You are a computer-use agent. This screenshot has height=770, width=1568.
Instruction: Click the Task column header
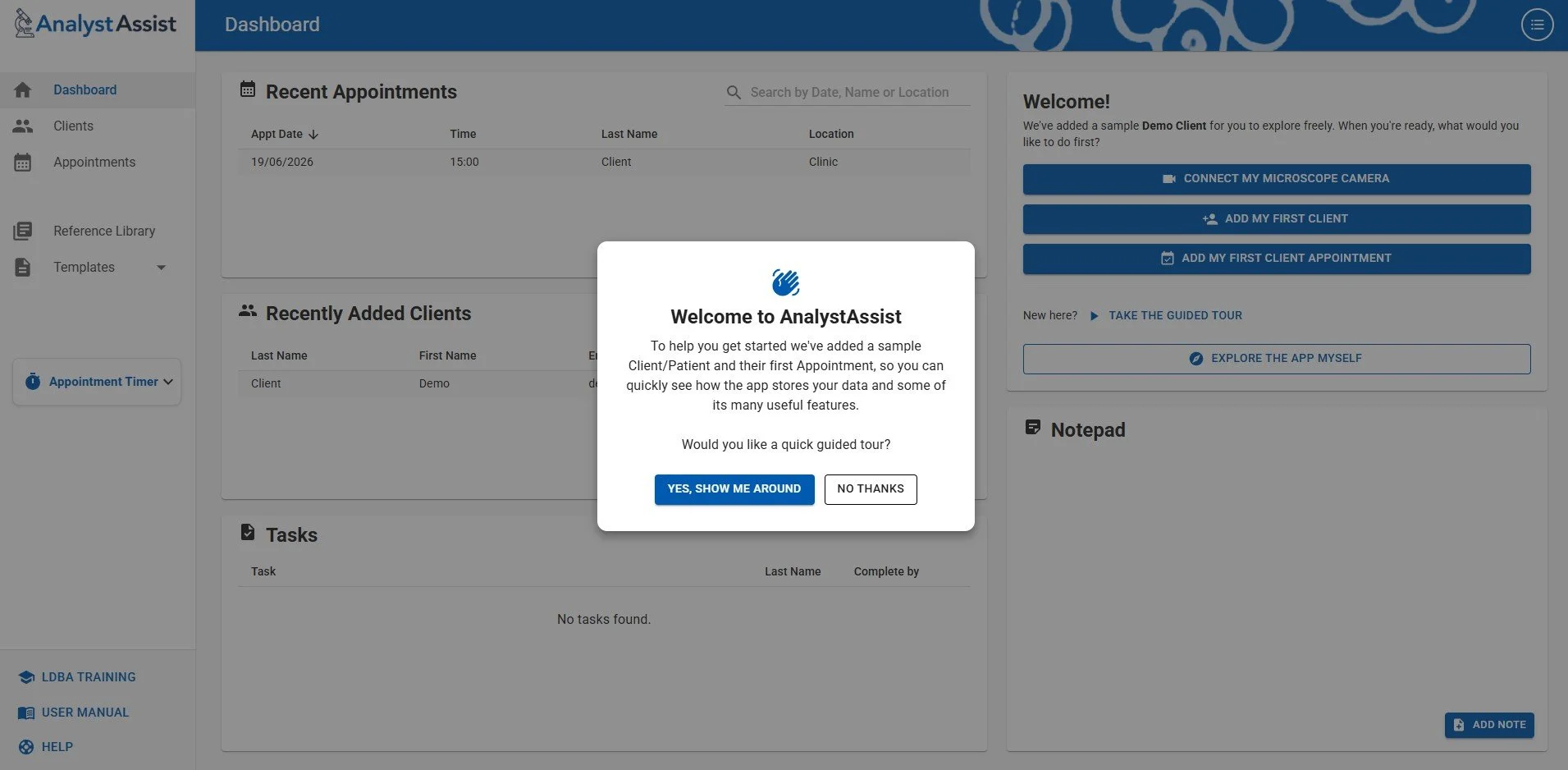coord(263,571)
